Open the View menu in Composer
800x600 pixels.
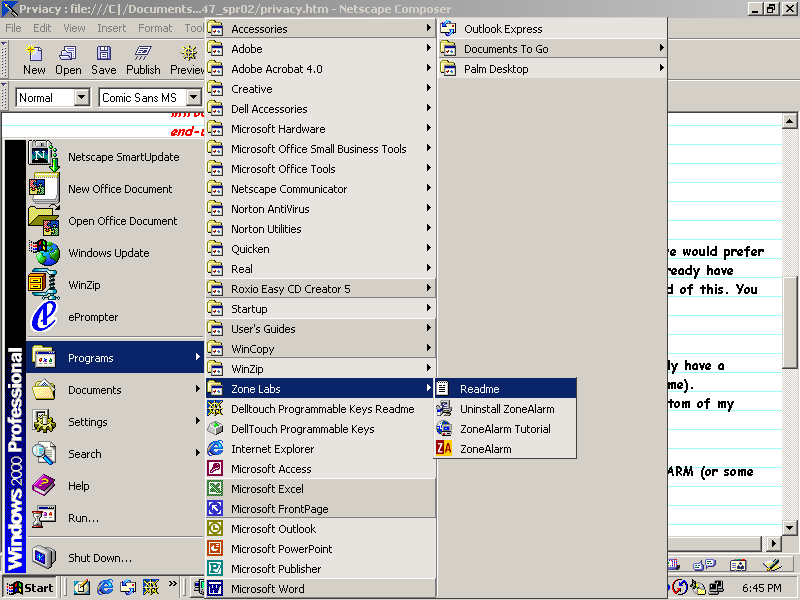(x=74, y=28)
